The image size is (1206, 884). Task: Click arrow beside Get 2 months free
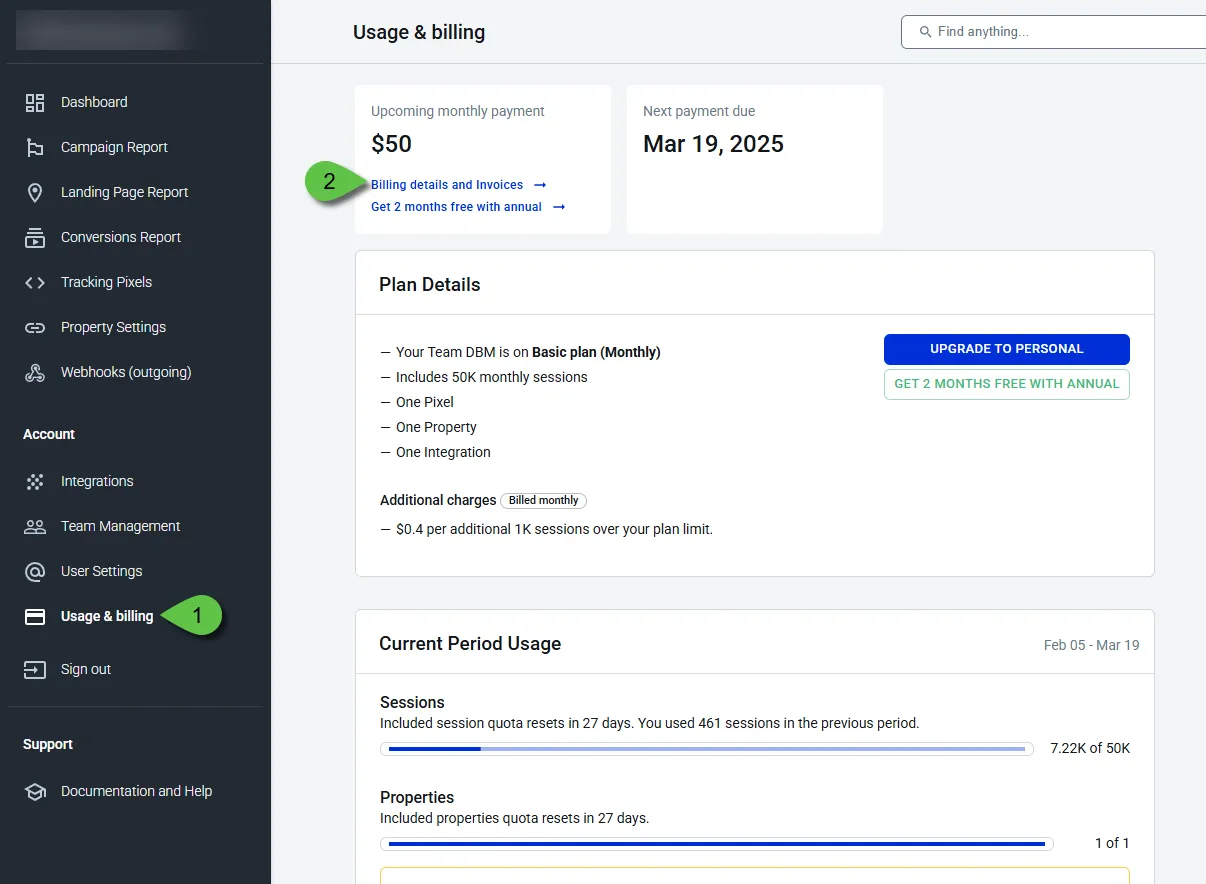pyautogui.click(x=559, y=207)
